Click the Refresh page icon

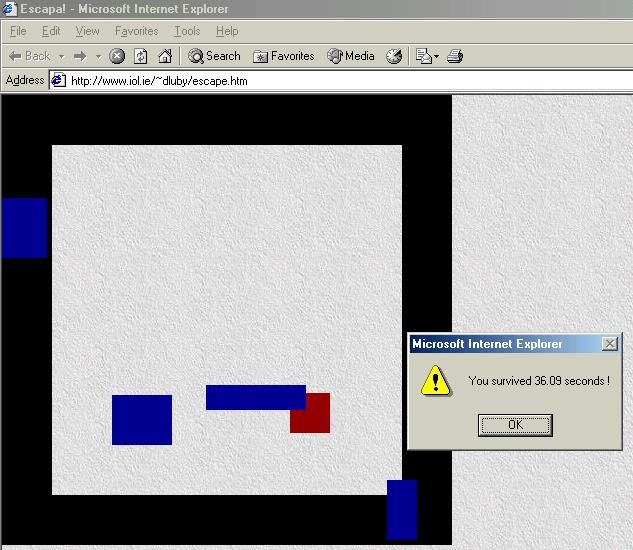click(x=140, y=56)
